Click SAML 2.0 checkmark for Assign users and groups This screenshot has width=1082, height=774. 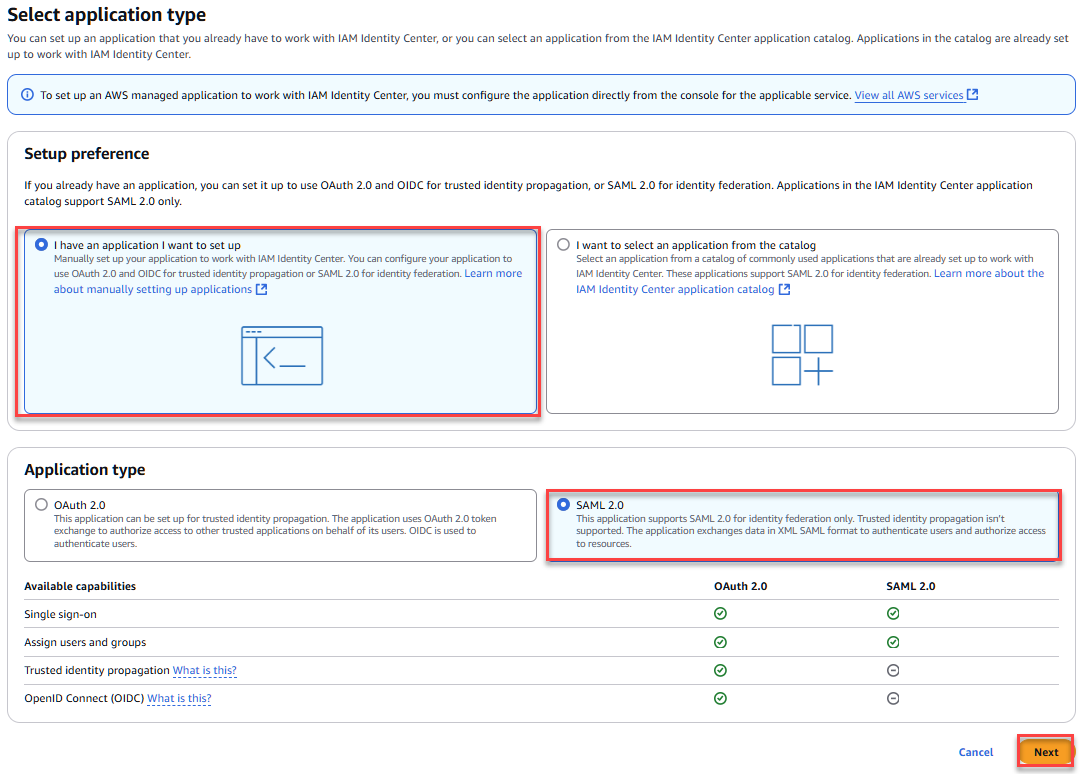pyautogui.click(x=893, y=642)
